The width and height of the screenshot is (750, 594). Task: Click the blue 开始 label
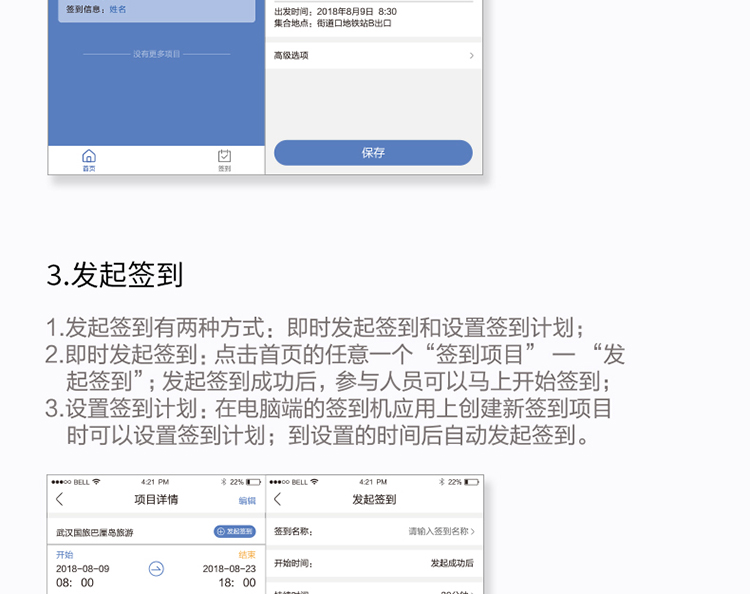point(65,555)
